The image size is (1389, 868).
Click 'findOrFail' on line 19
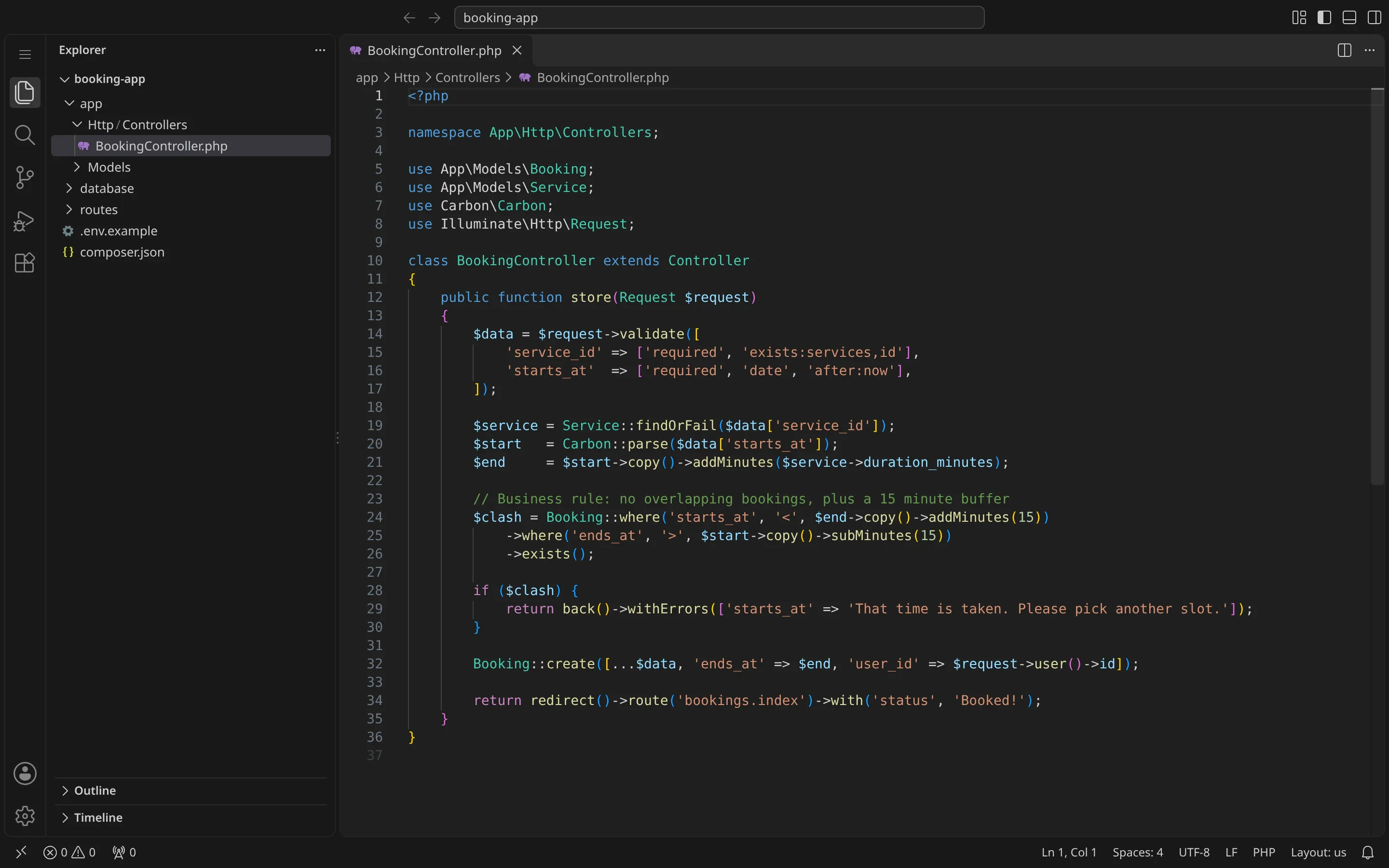676,425
